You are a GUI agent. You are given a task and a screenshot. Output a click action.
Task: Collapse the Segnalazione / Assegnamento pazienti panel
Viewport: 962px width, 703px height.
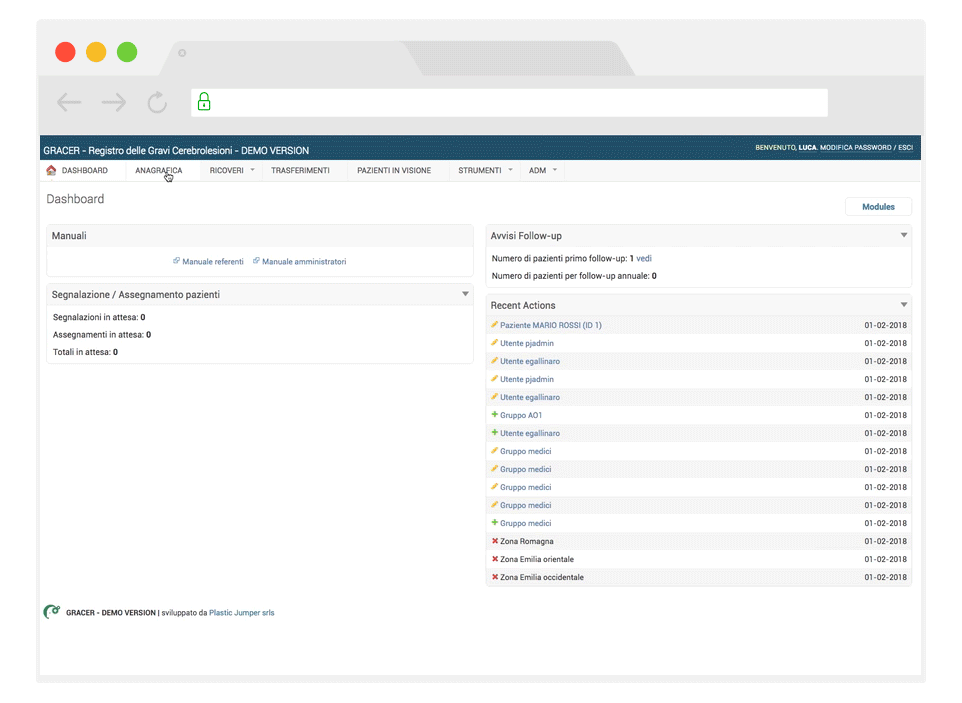[465, 294]
